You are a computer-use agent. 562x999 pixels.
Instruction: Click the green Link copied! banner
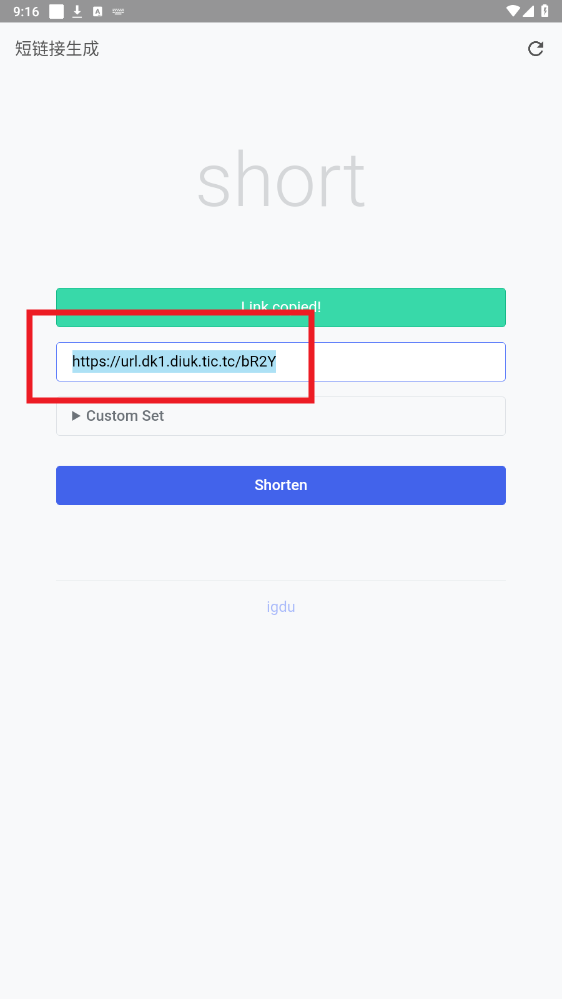(x=281, y=307)
